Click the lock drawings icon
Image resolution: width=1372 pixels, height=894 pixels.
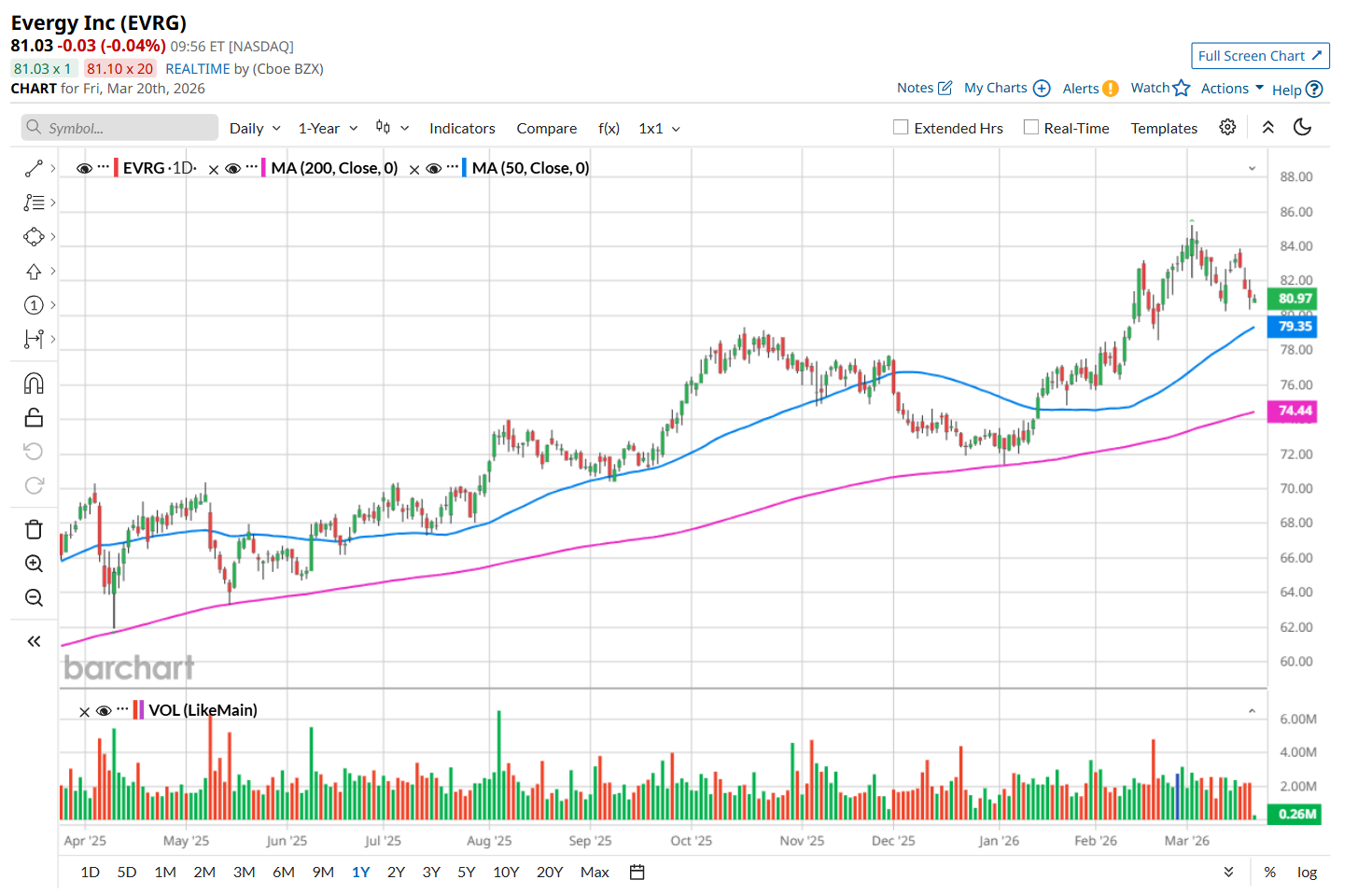coord(34,417)
